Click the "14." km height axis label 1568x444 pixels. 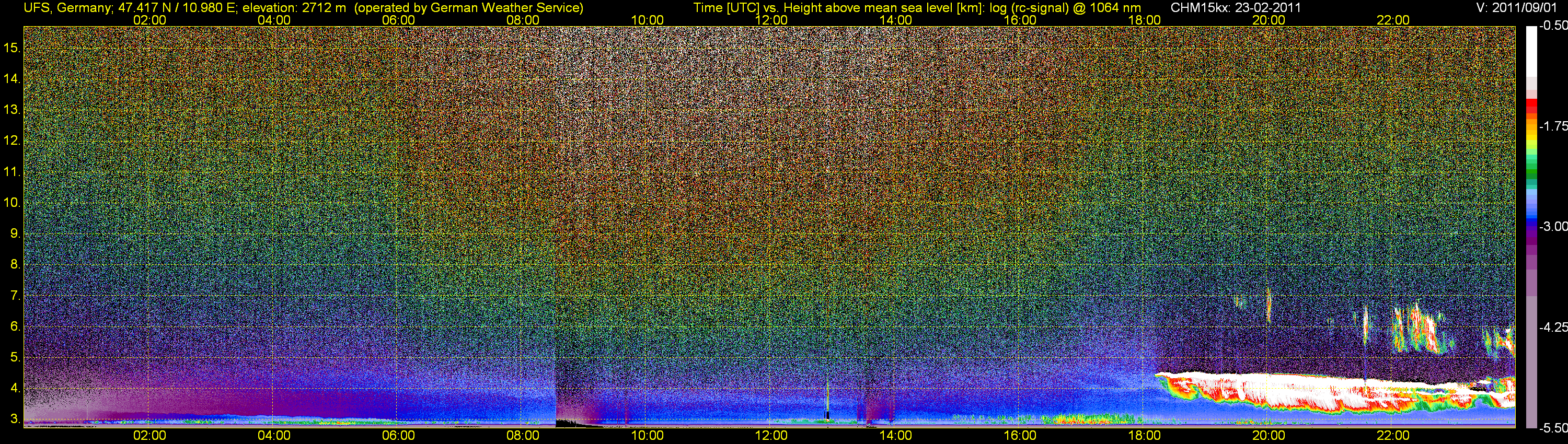point(12,79)
